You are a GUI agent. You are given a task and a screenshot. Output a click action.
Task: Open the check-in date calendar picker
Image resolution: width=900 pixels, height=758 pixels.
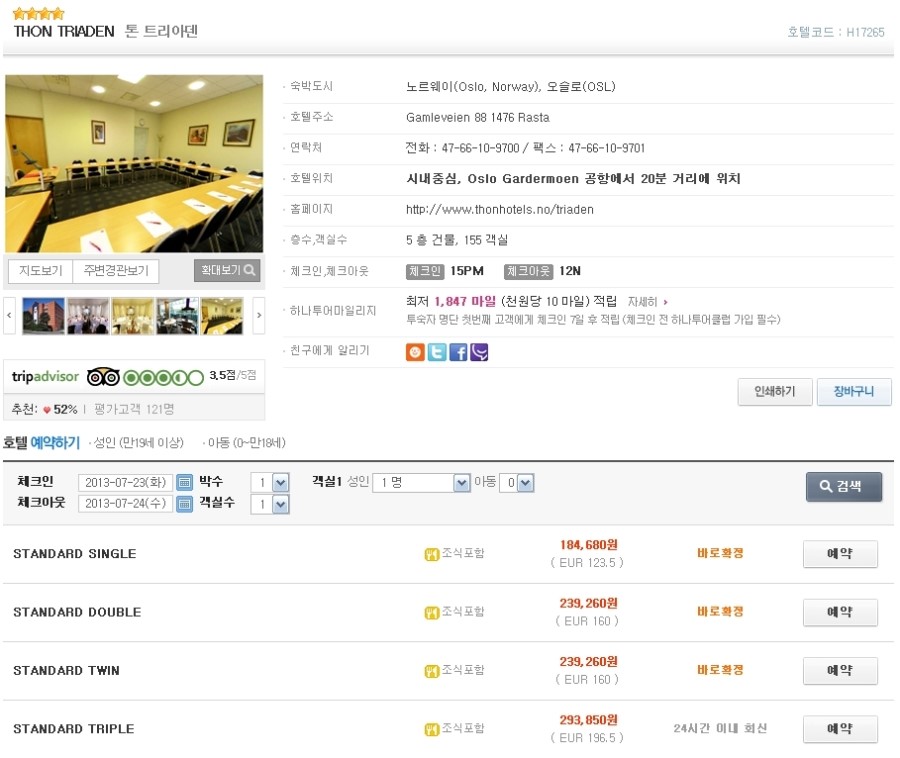[184, 482]
